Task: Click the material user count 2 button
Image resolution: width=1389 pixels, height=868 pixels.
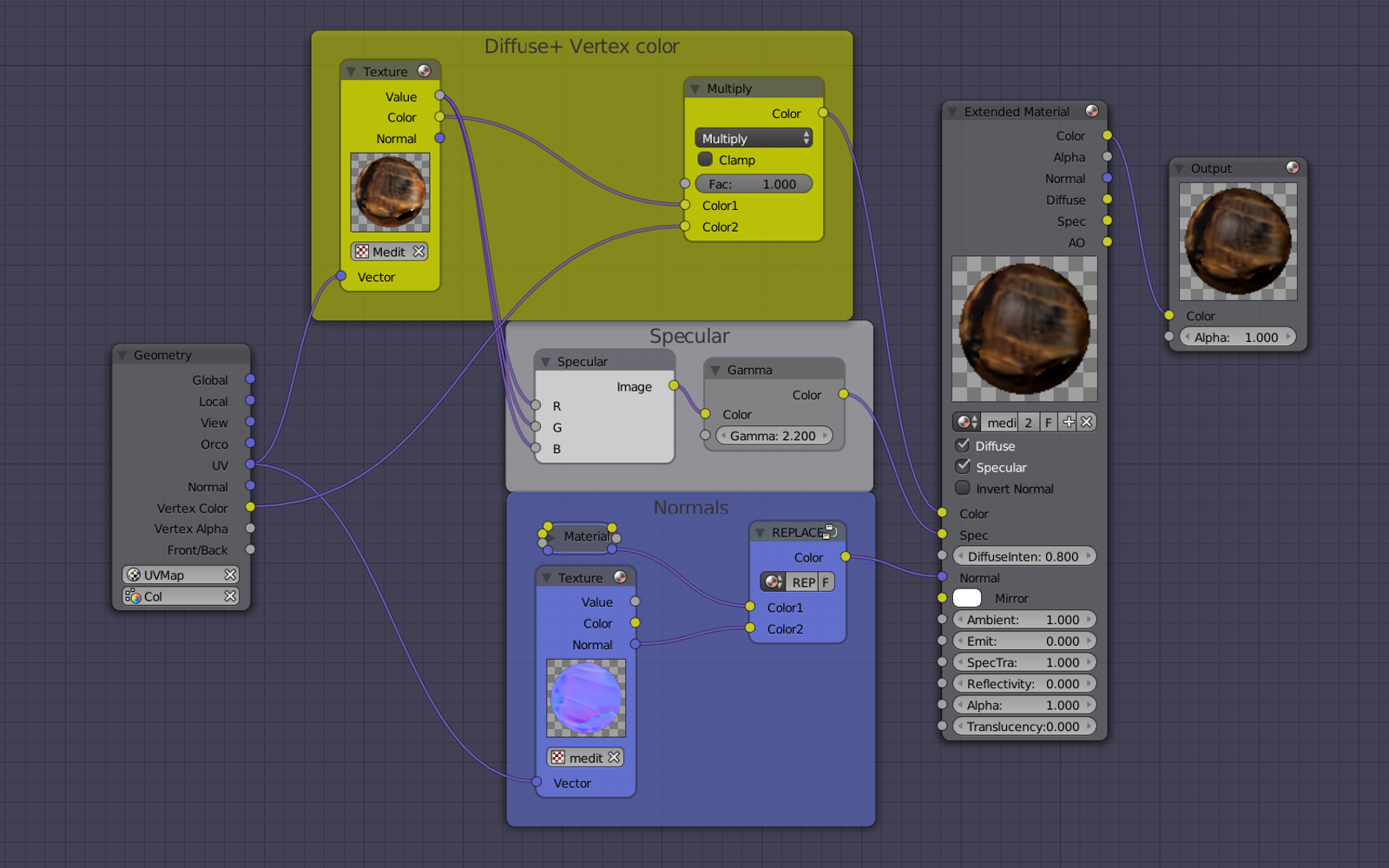Action: [x=1029, y=423]
